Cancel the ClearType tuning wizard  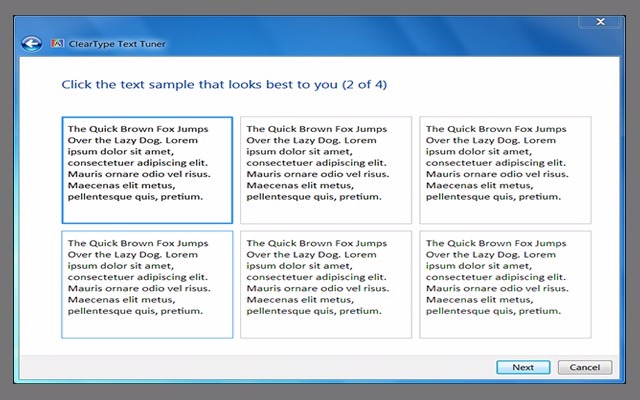pyautogui.click(x=584, y=367)
